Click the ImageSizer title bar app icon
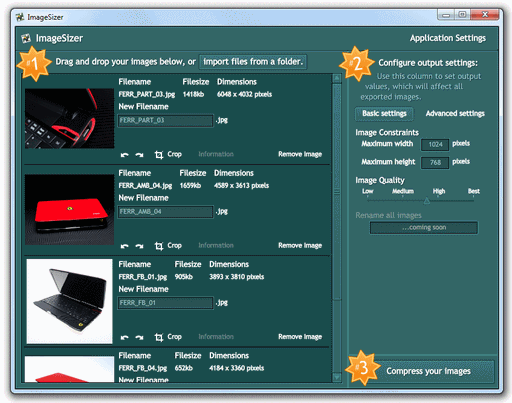This screenshot has width=512, height=403. pyautogui.click(x=20, y=17)
